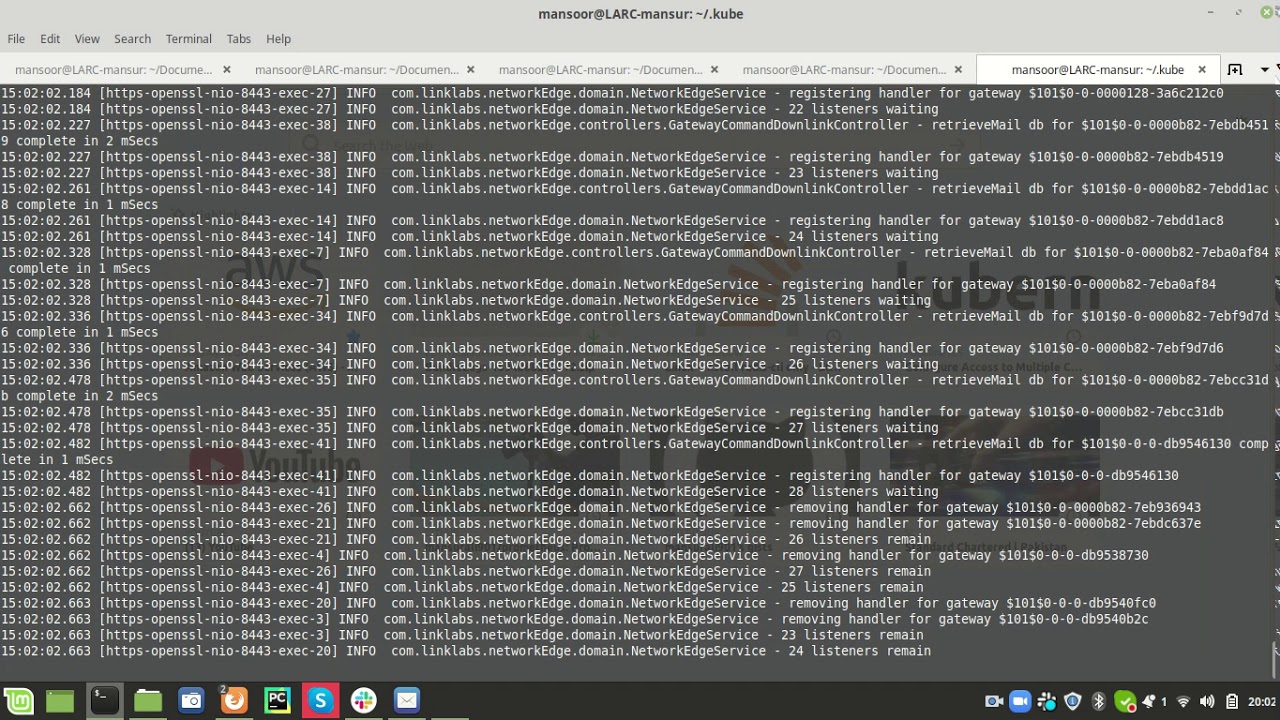1280x720 pixels.
Task: Open the notifications bell in the tray
Action: pyautogui.click(x=1149, y=702)
